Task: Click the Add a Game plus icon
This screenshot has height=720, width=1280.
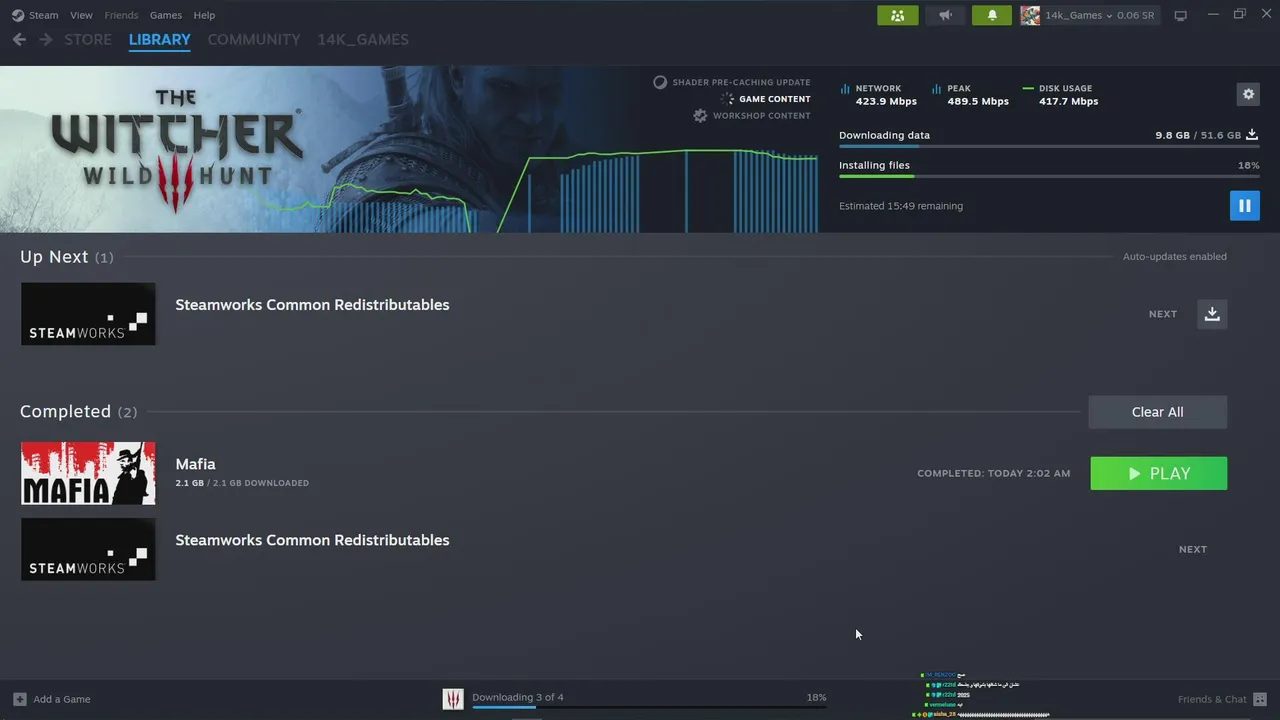Action: point(20,699)
